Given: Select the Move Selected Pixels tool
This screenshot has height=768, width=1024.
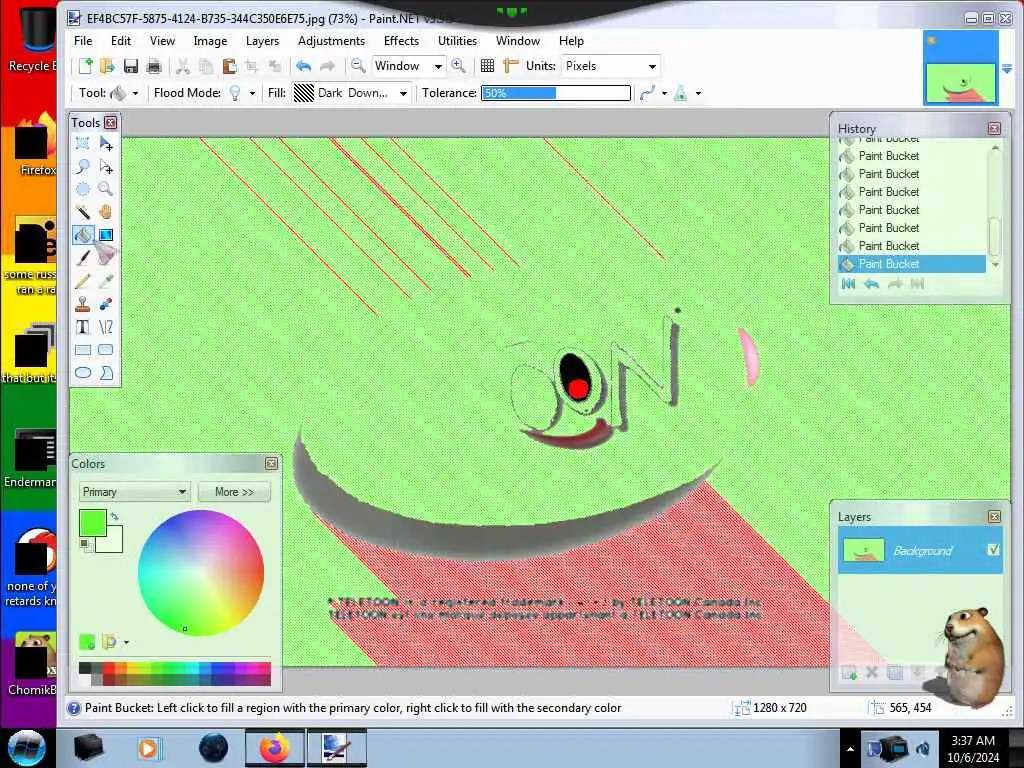Looking at the screenshot, I should click(106, 143).
